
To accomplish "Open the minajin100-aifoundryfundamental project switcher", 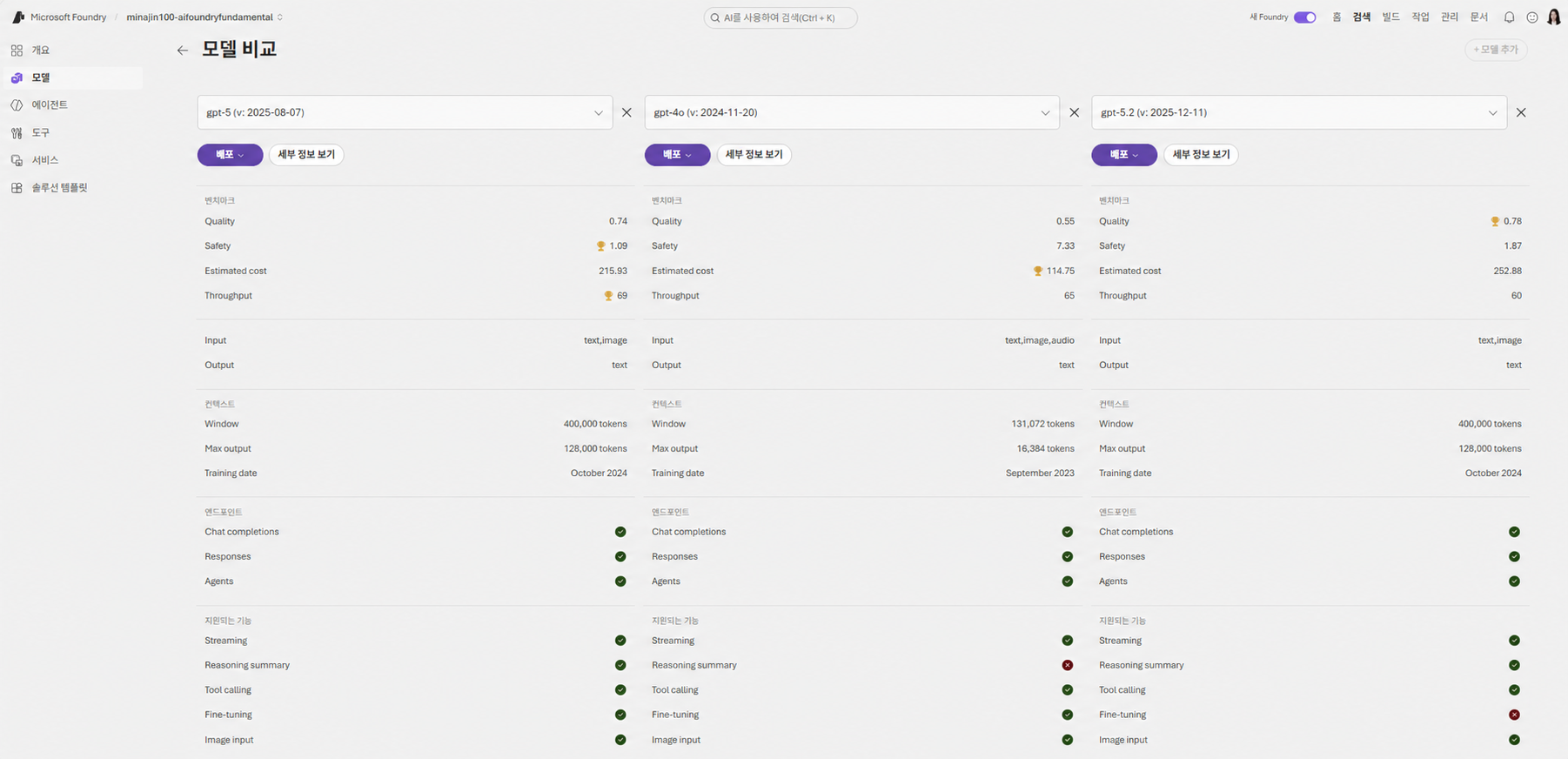I will point(204,17).
